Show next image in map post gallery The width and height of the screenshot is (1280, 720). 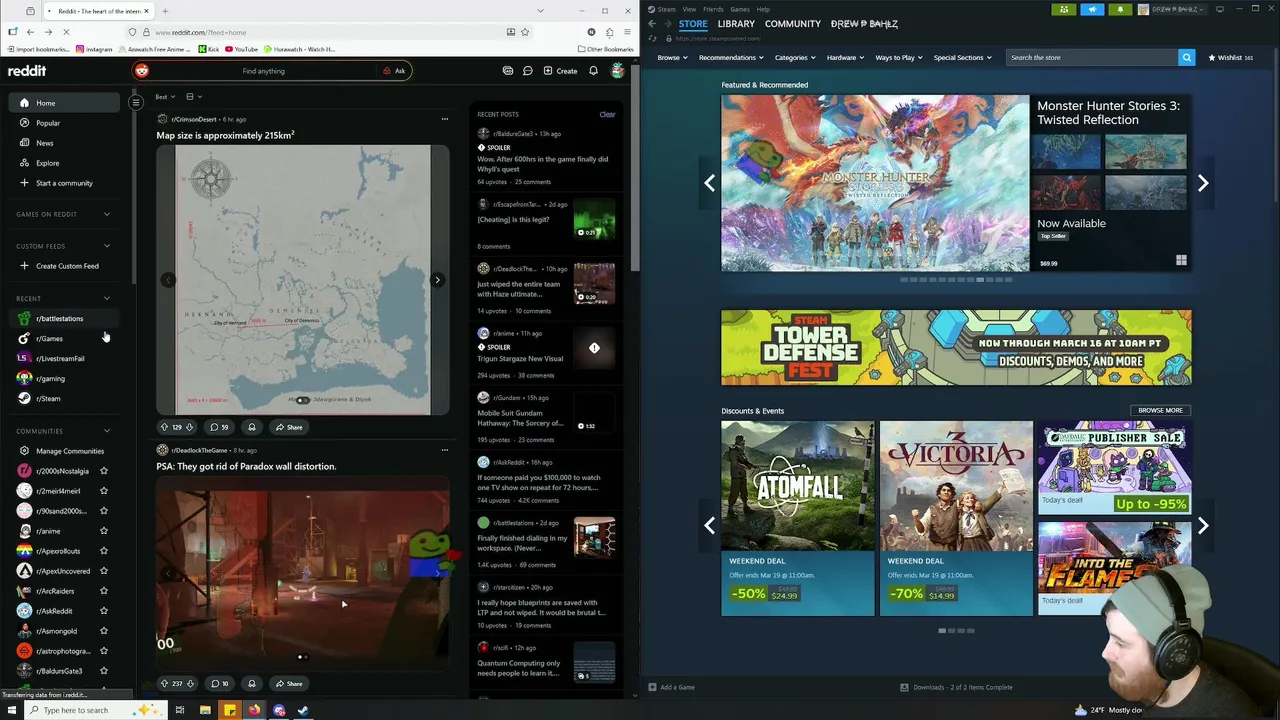pyautogui.click(x=437, y=280)
